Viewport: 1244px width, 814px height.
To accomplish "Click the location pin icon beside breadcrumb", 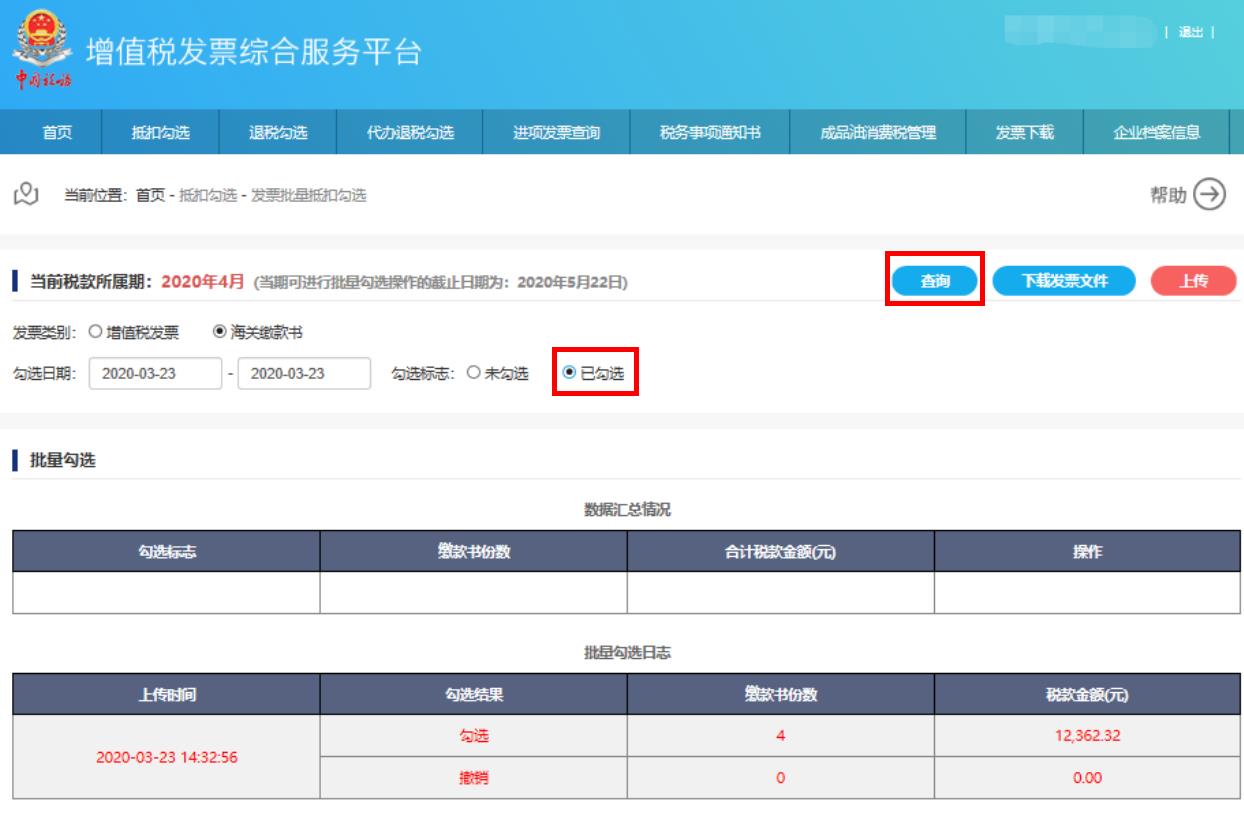I will pyautogui.click(x=29, y=195).
